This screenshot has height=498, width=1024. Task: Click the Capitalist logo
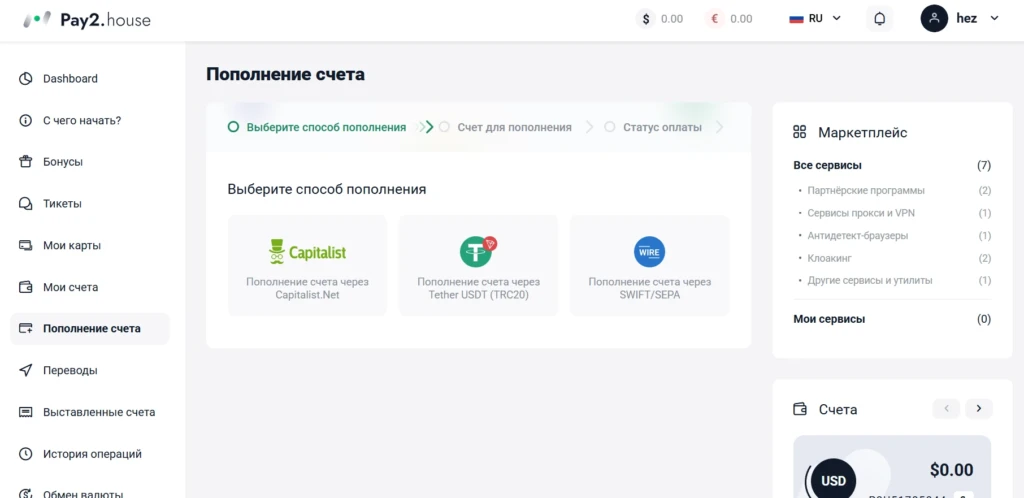point(308,252)
